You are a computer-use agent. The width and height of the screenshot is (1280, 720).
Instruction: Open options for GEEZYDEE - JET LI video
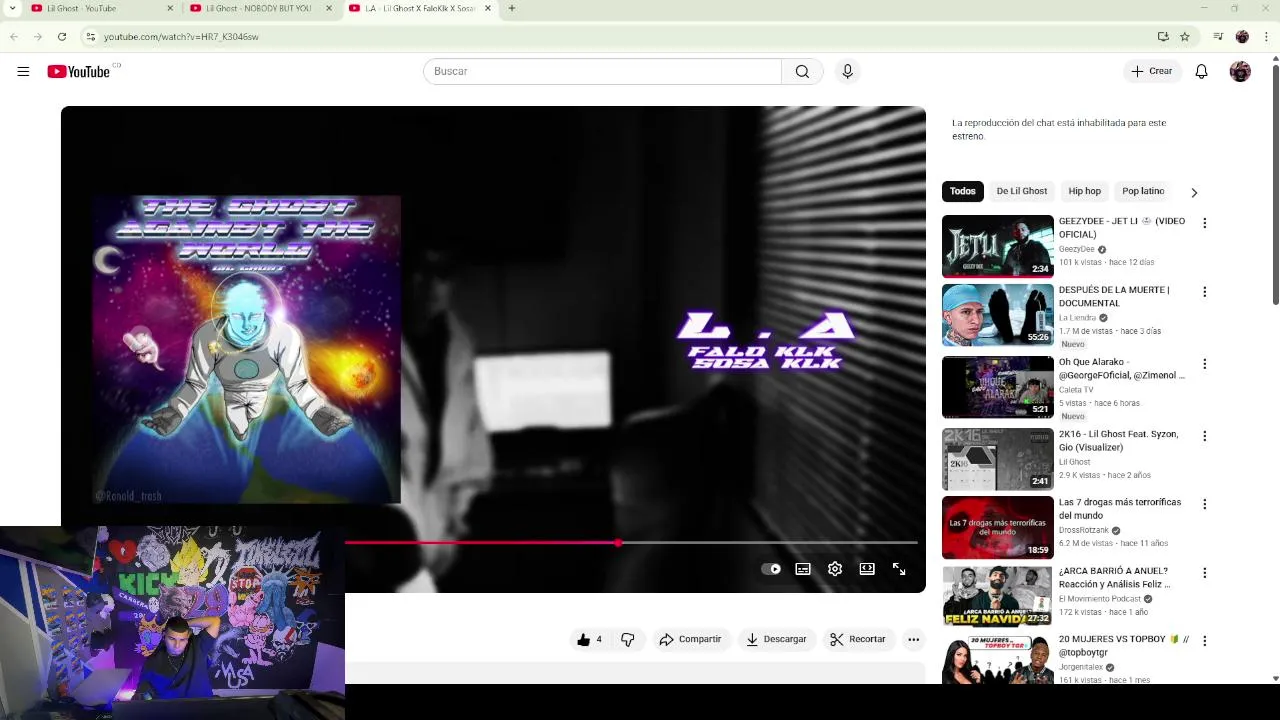click(x=1204, y=223)
